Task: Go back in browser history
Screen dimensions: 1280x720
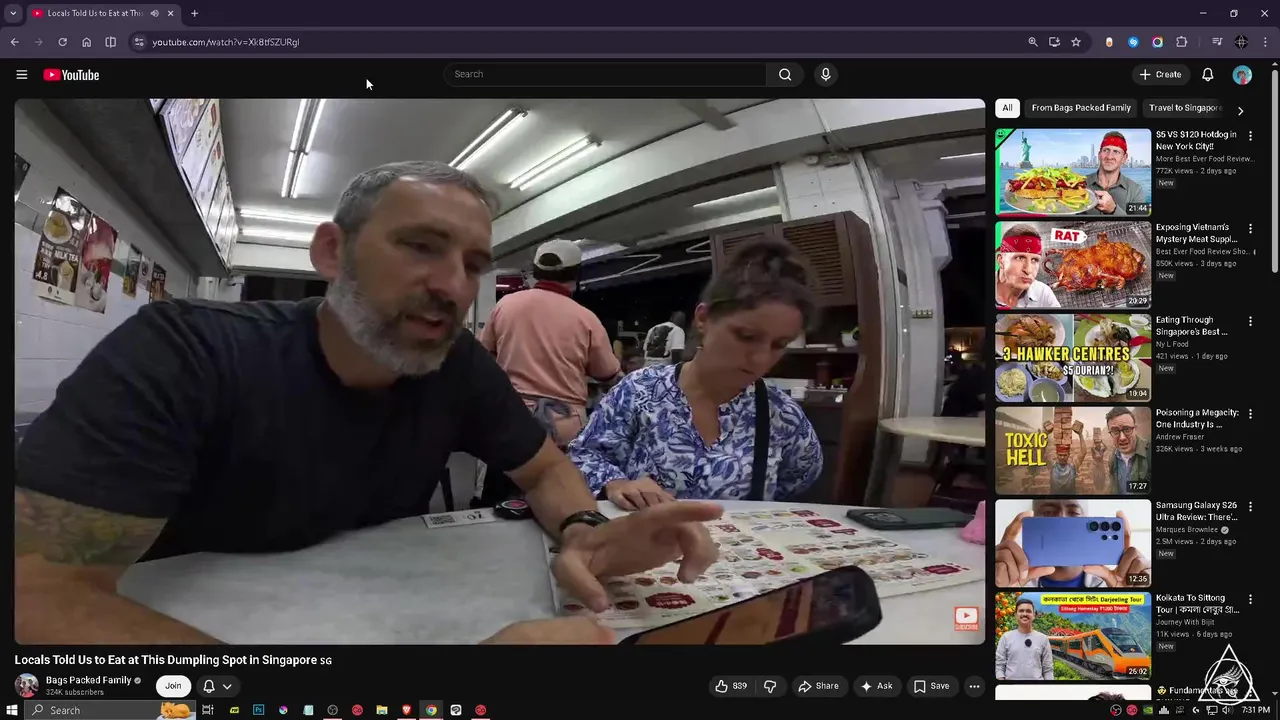Action: pos(14,42)
